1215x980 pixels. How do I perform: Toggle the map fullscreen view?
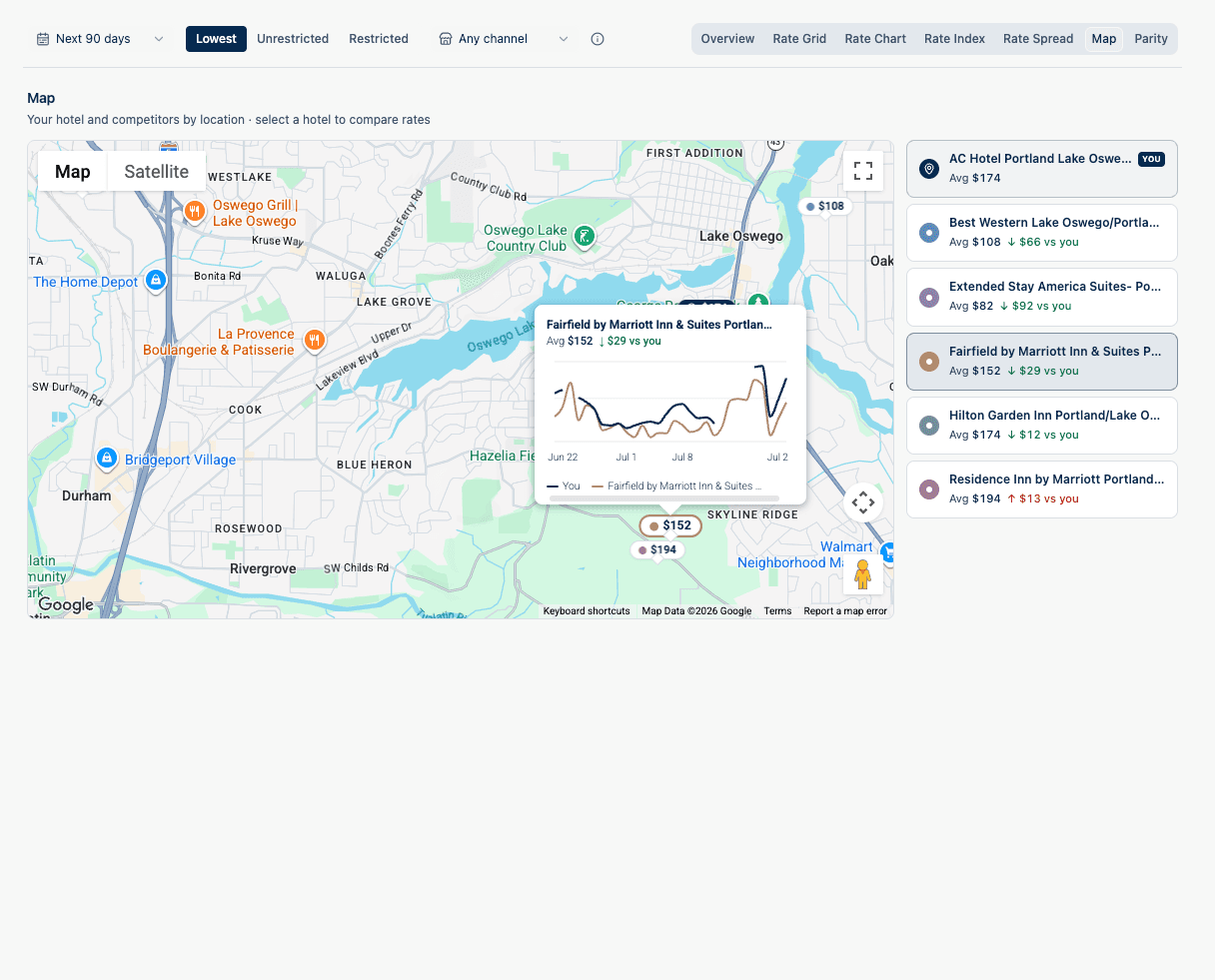click(x=863, y=171)
